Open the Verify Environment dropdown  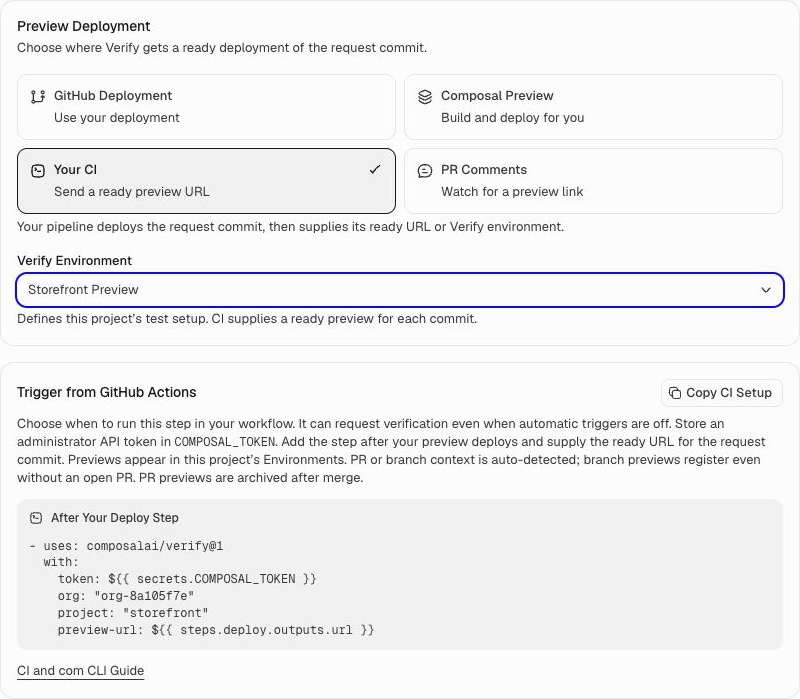[400, 290]
